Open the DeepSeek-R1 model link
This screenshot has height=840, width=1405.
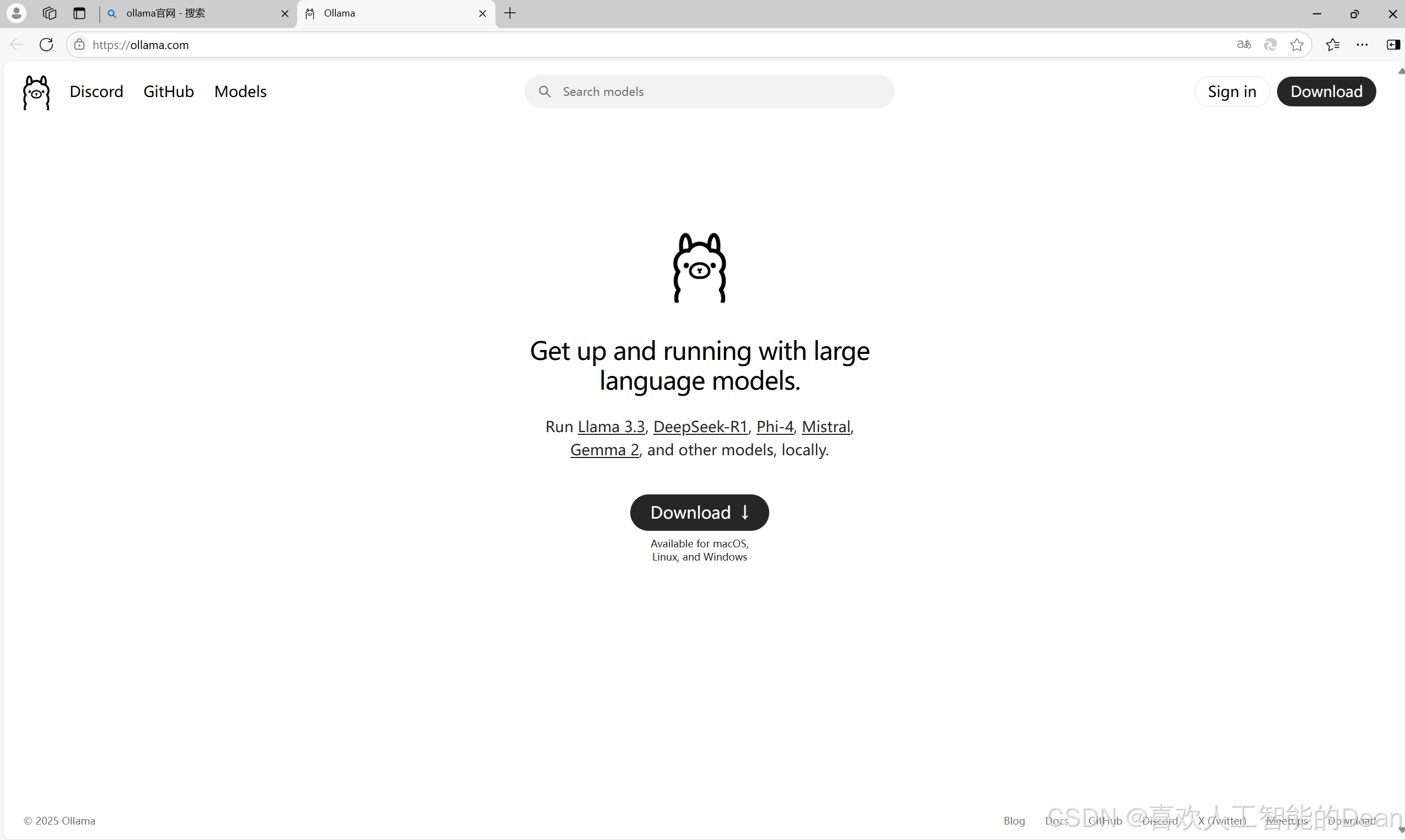pyautogui.click(x=700, y=426)
